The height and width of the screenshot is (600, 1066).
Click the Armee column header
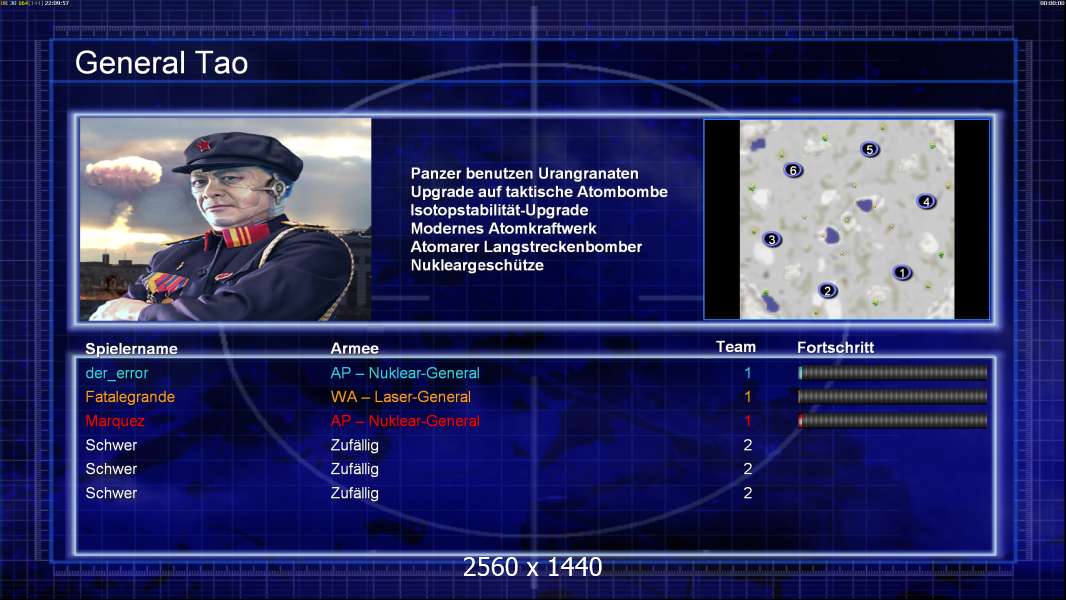click(354, 349)
